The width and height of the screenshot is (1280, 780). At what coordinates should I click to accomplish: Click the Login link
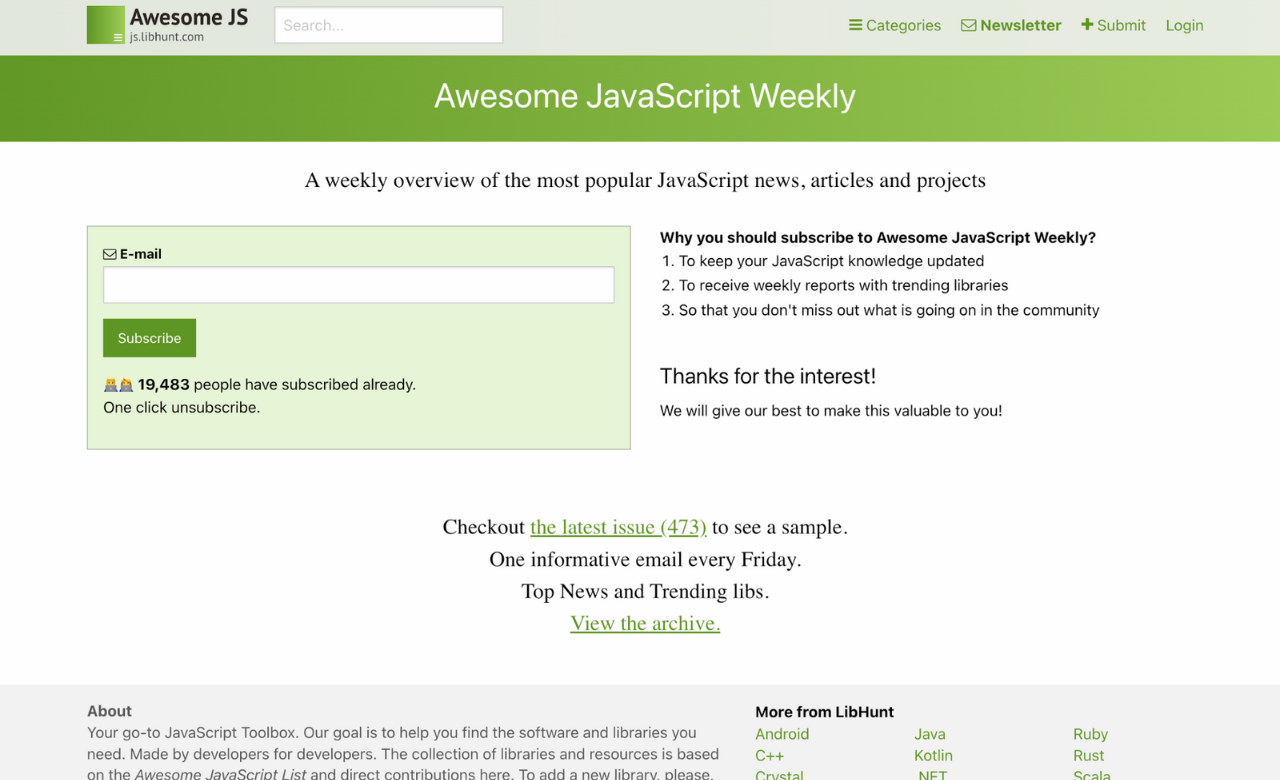click(x=1184, y=25)
